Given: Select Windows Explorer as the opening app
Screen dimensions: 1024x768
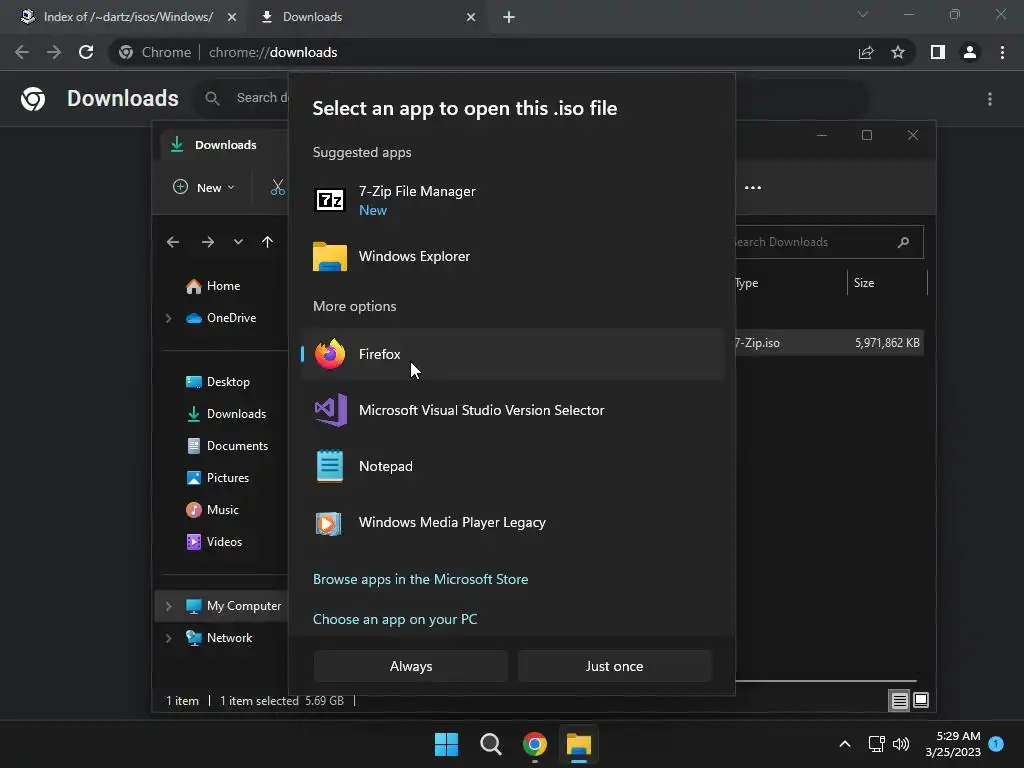Looking at the screenshot, I should click(513, 256).
